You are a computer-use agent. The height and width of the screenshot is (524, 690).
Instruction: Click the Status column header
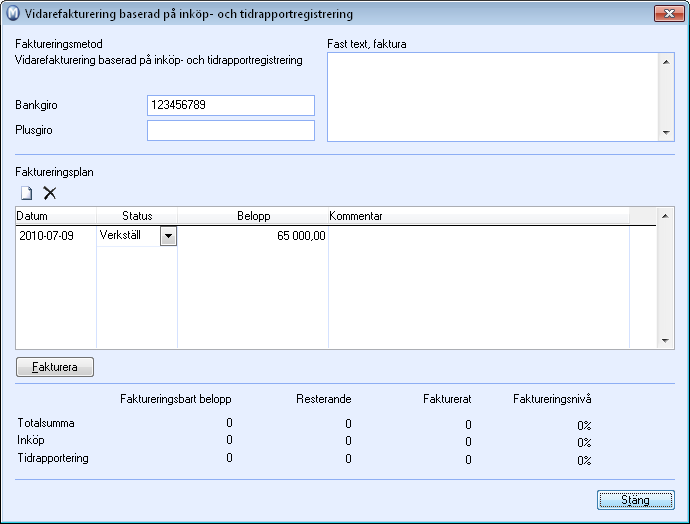point(137,216)
